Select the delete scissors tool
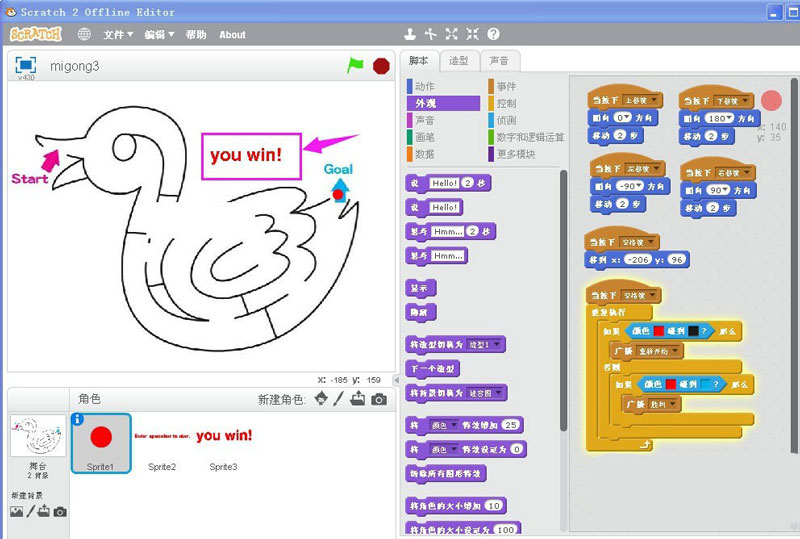Image resolution: width=800 pixels, height=539 pixels. coord(431,34)
